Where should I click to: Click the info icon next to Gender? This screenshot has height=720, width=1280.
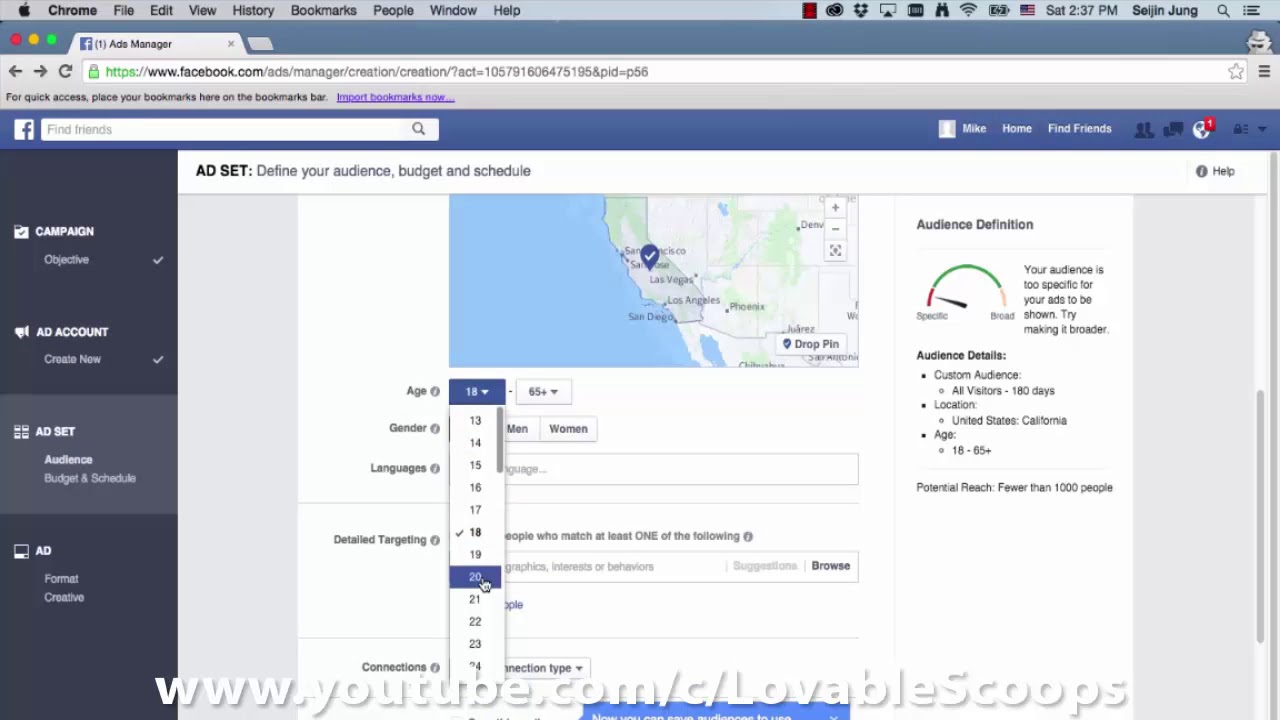pos(435,428)
